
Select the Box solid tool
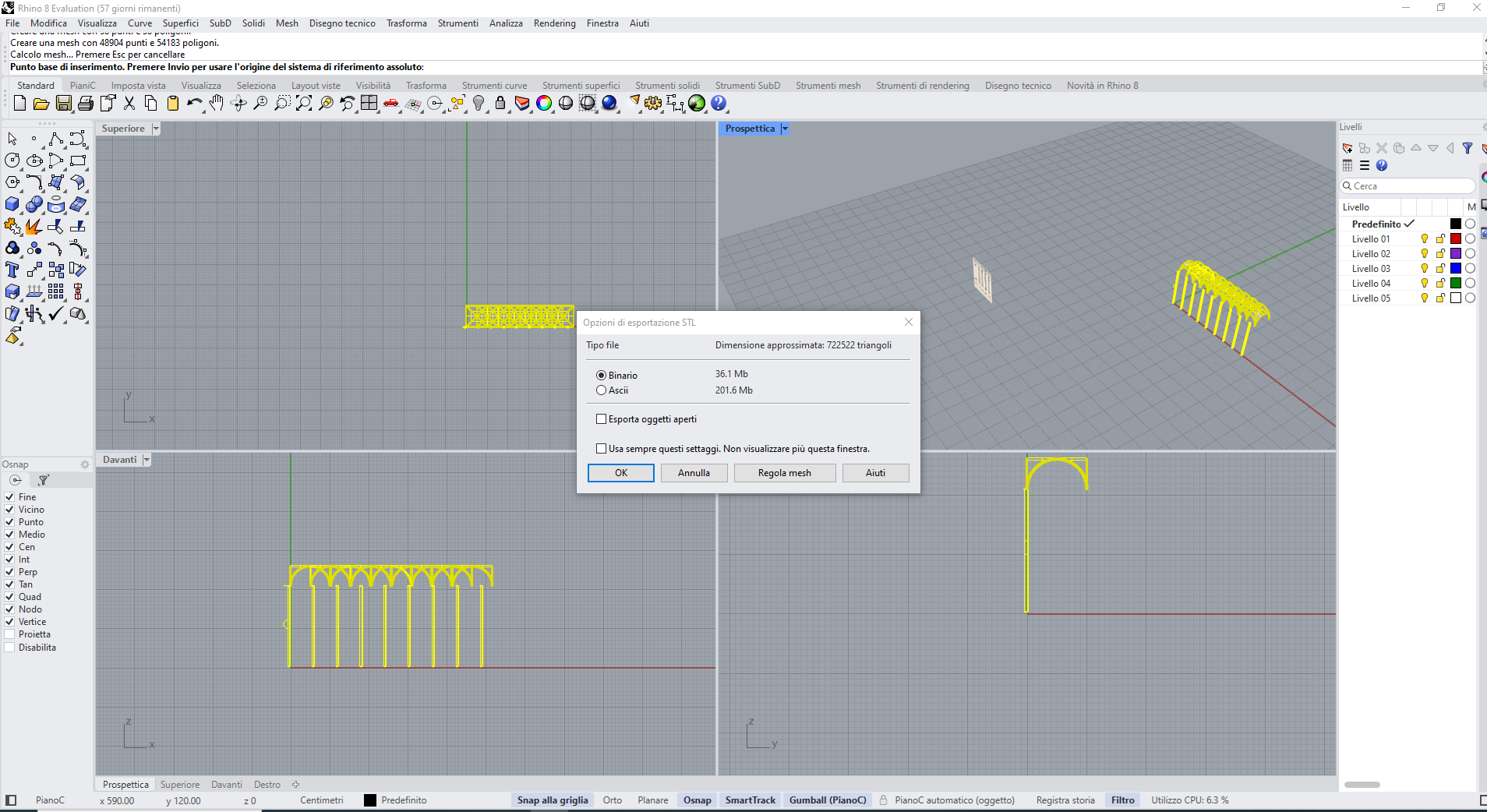12,205
